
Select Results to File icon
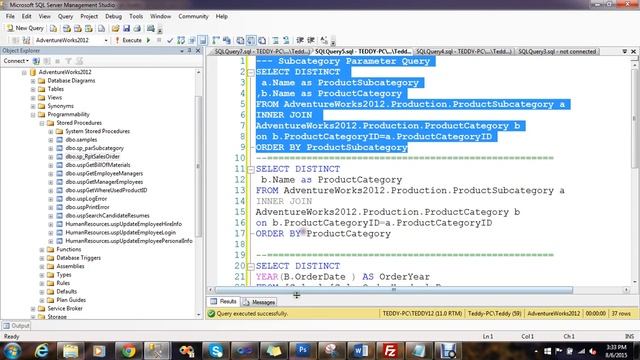[262, 40]
